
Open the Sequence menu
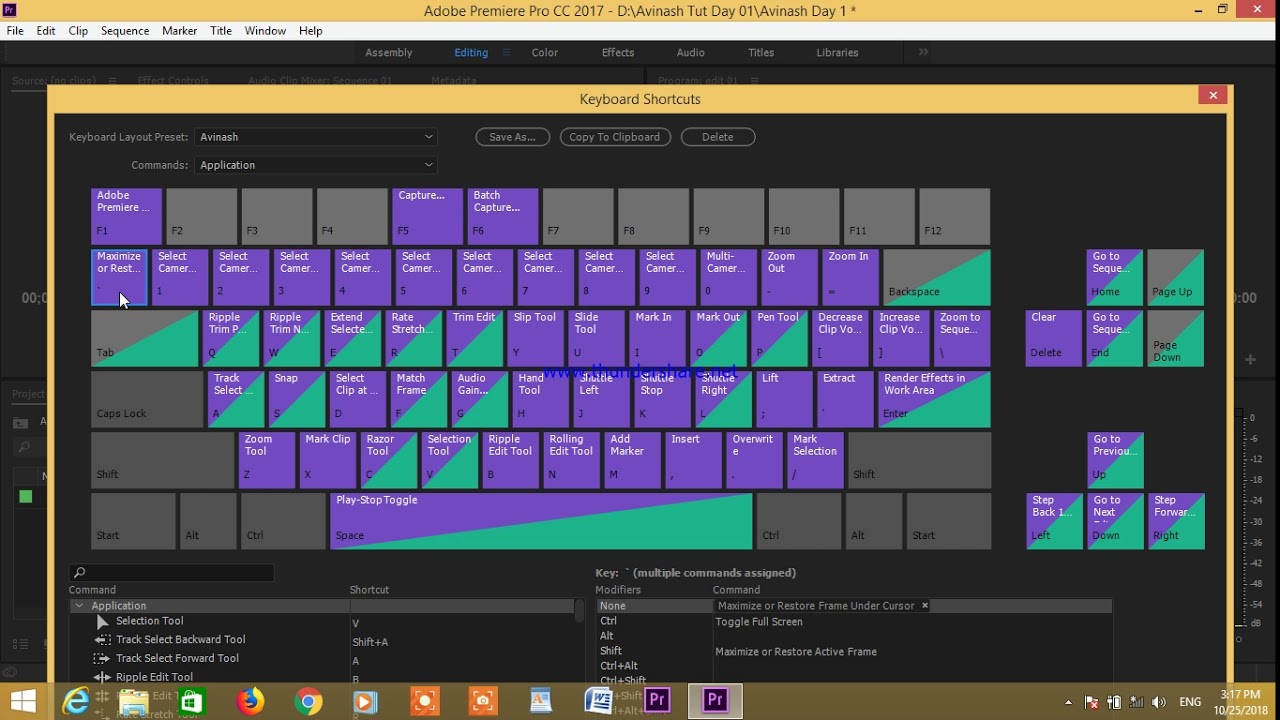[x=125, y=31]
